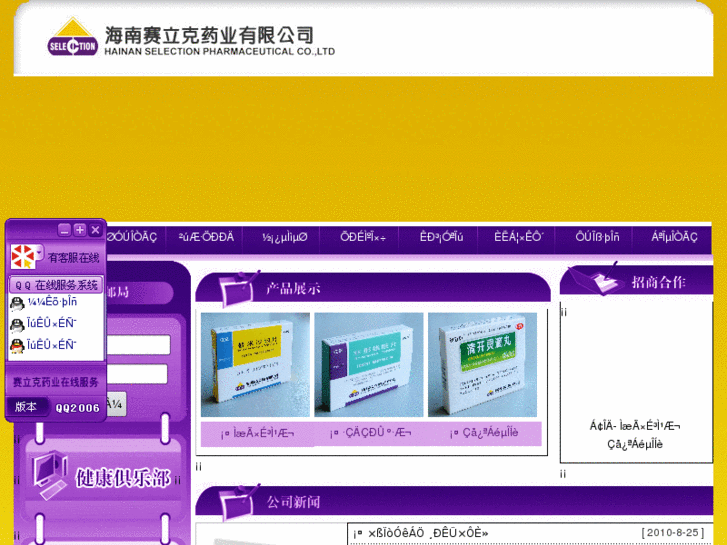Image resolution: width=727 pixels, height=545 pixels.
Task: Open the yellow-label medicine box thumbnail
Action: pos(255,365)
